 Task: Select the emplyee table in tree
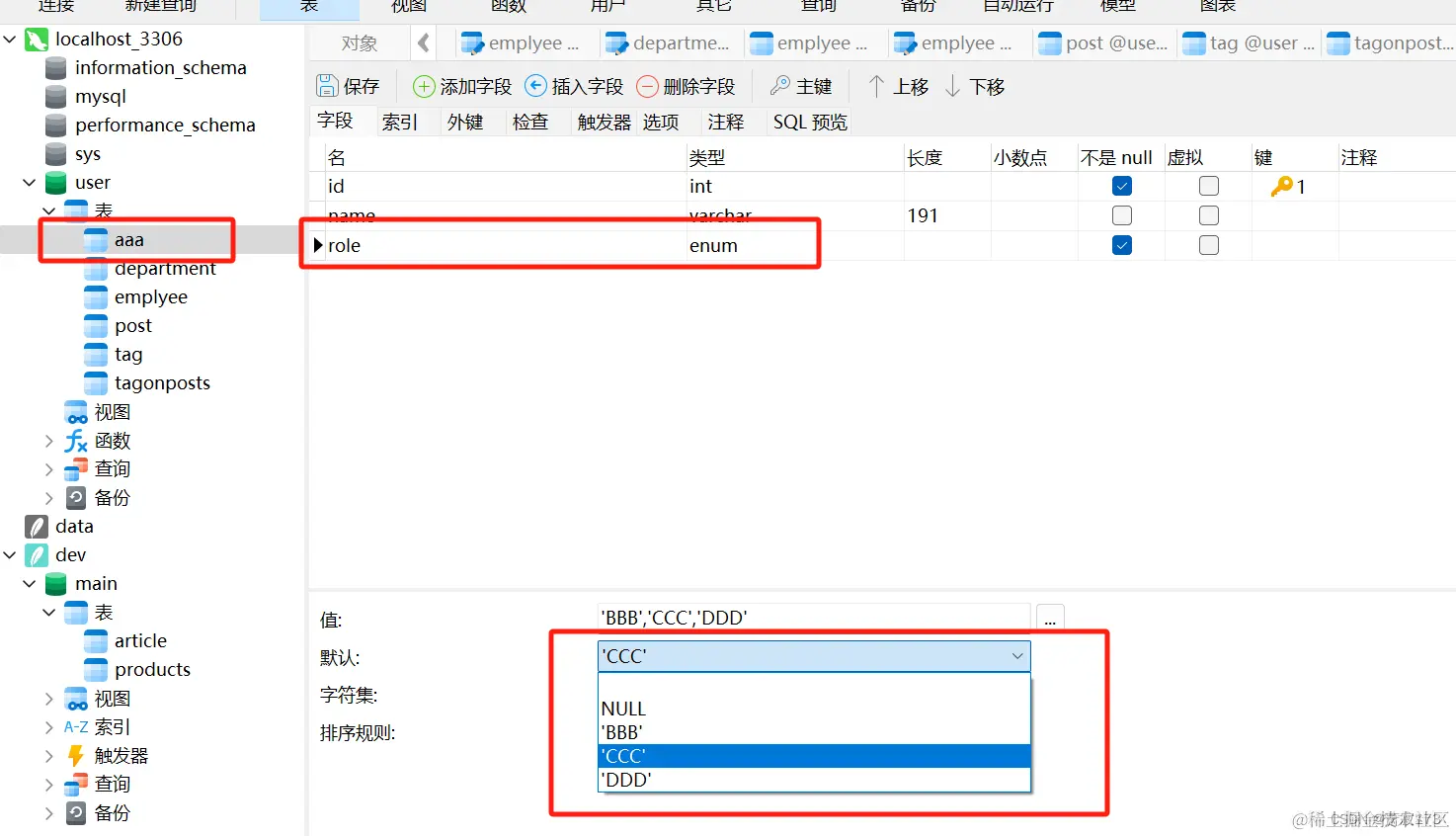(151, 297)
